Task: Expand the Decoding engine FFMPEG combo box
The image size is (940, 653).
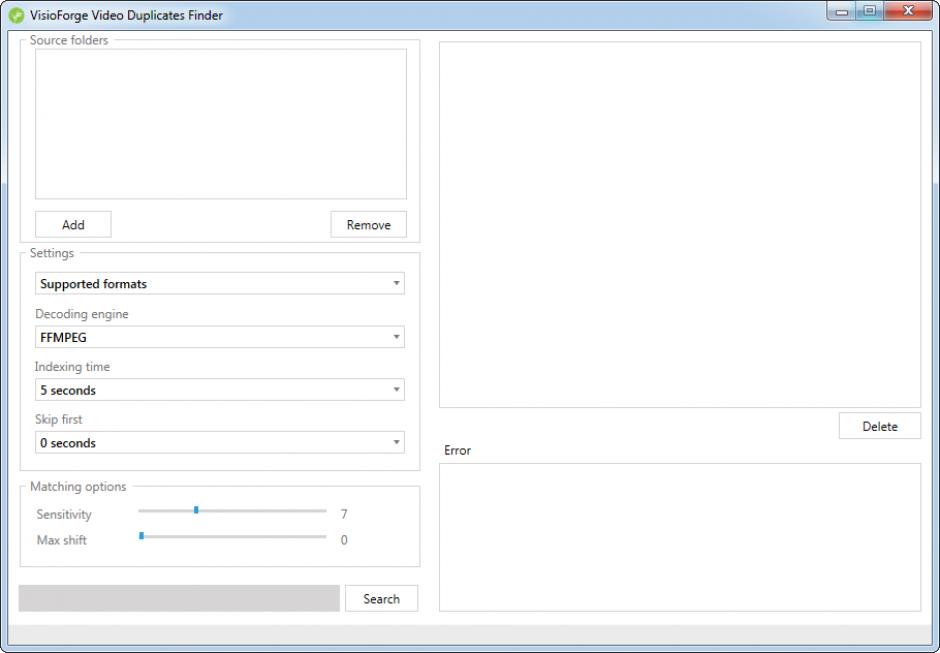Action: coord(220,337)
